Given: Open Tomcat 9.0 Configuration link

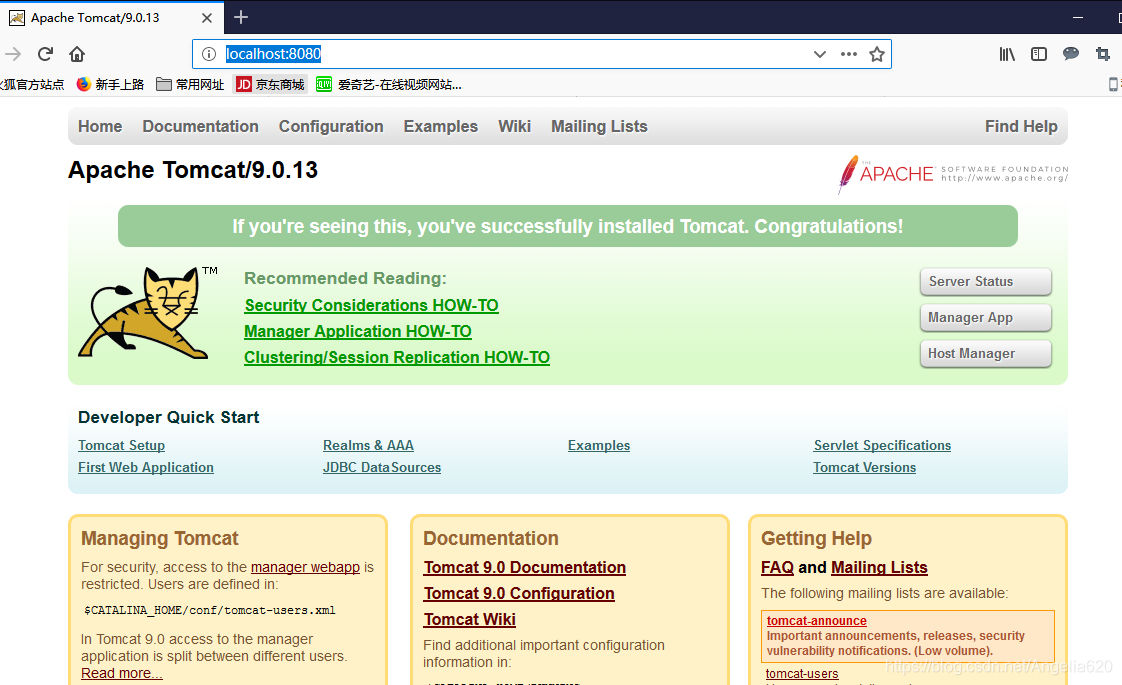Looking at the screenshot, I should click(519, 593).
